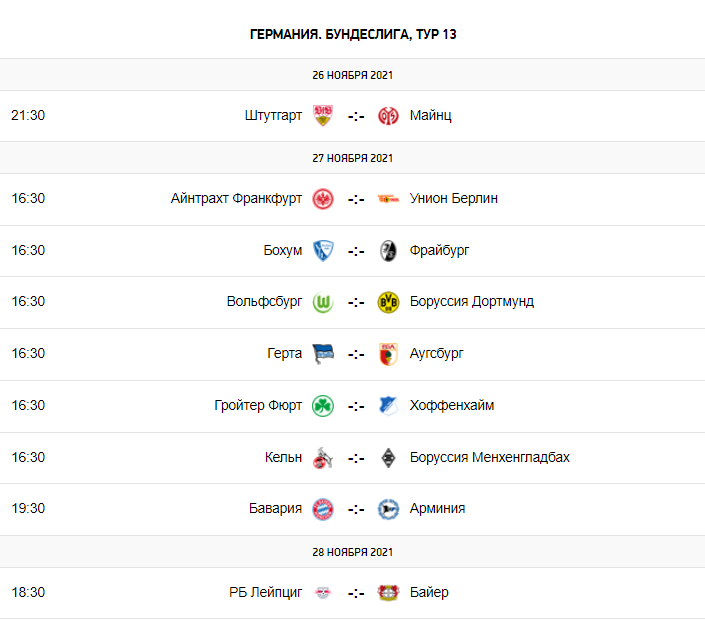Click the Stuttgart club crest icon
Screen dimensions: 705x621
coord(322,115)
